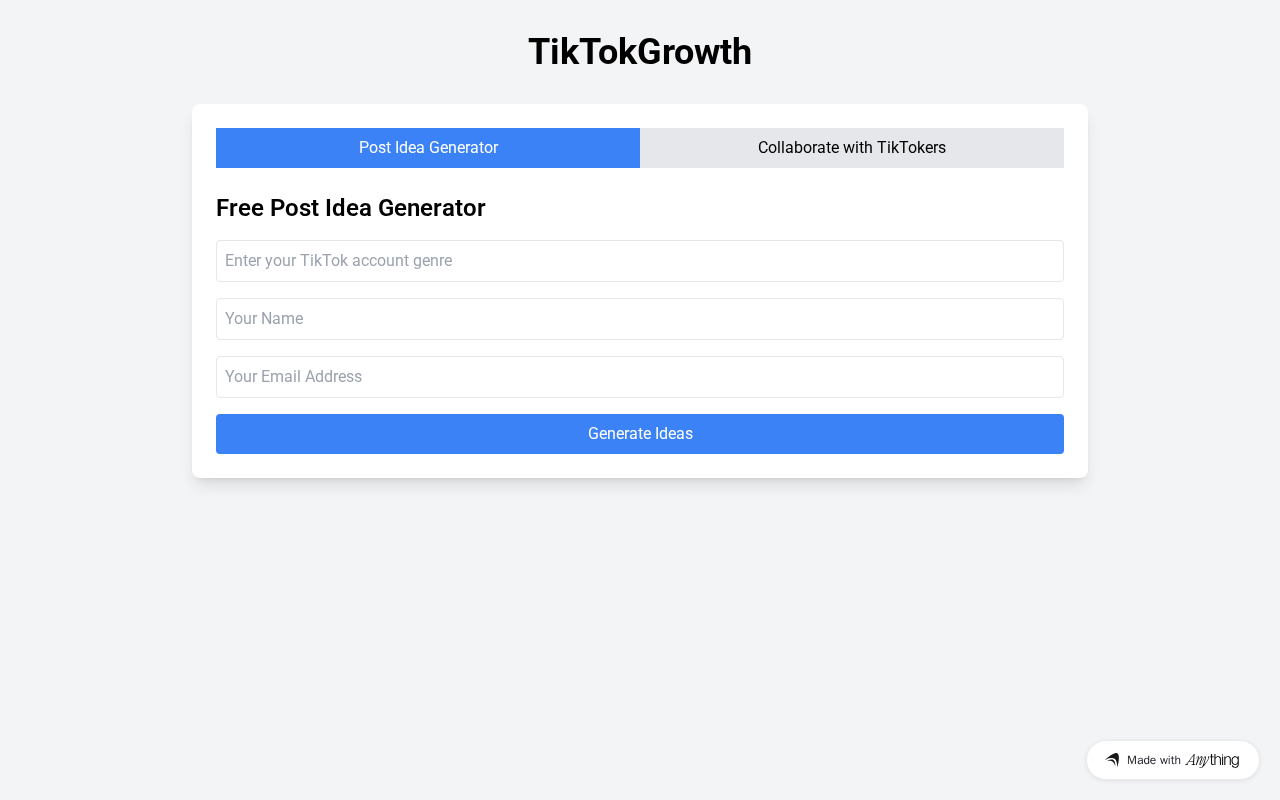Click the TikTokGrowth page title
This screenshot has height=800, width=1280.
(x=640, y=52)
